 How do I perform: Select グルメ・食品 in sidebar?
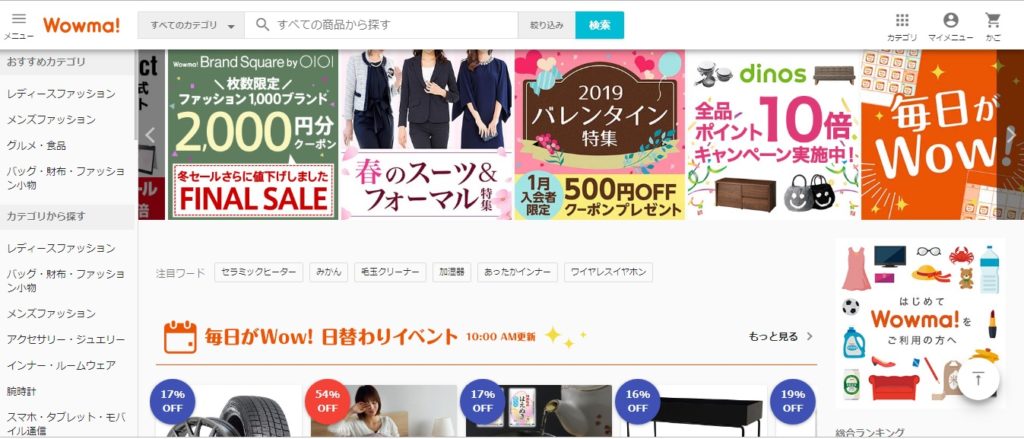[x=37, y=146]
